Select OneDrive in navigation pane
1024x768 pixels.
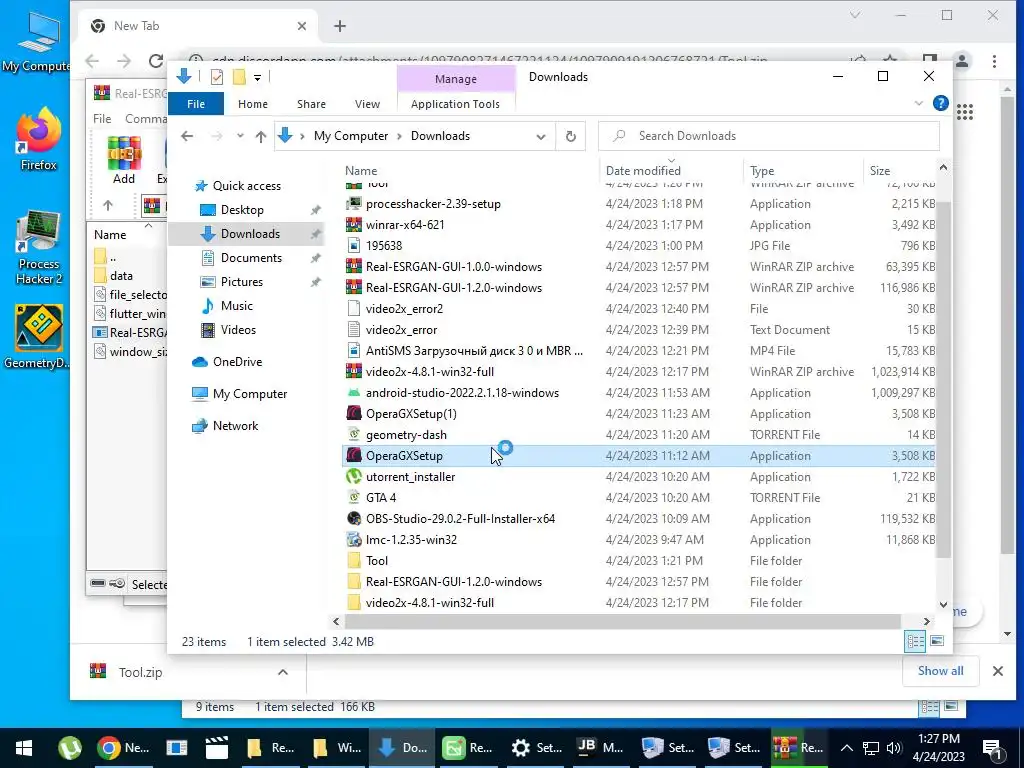[237, 361]
